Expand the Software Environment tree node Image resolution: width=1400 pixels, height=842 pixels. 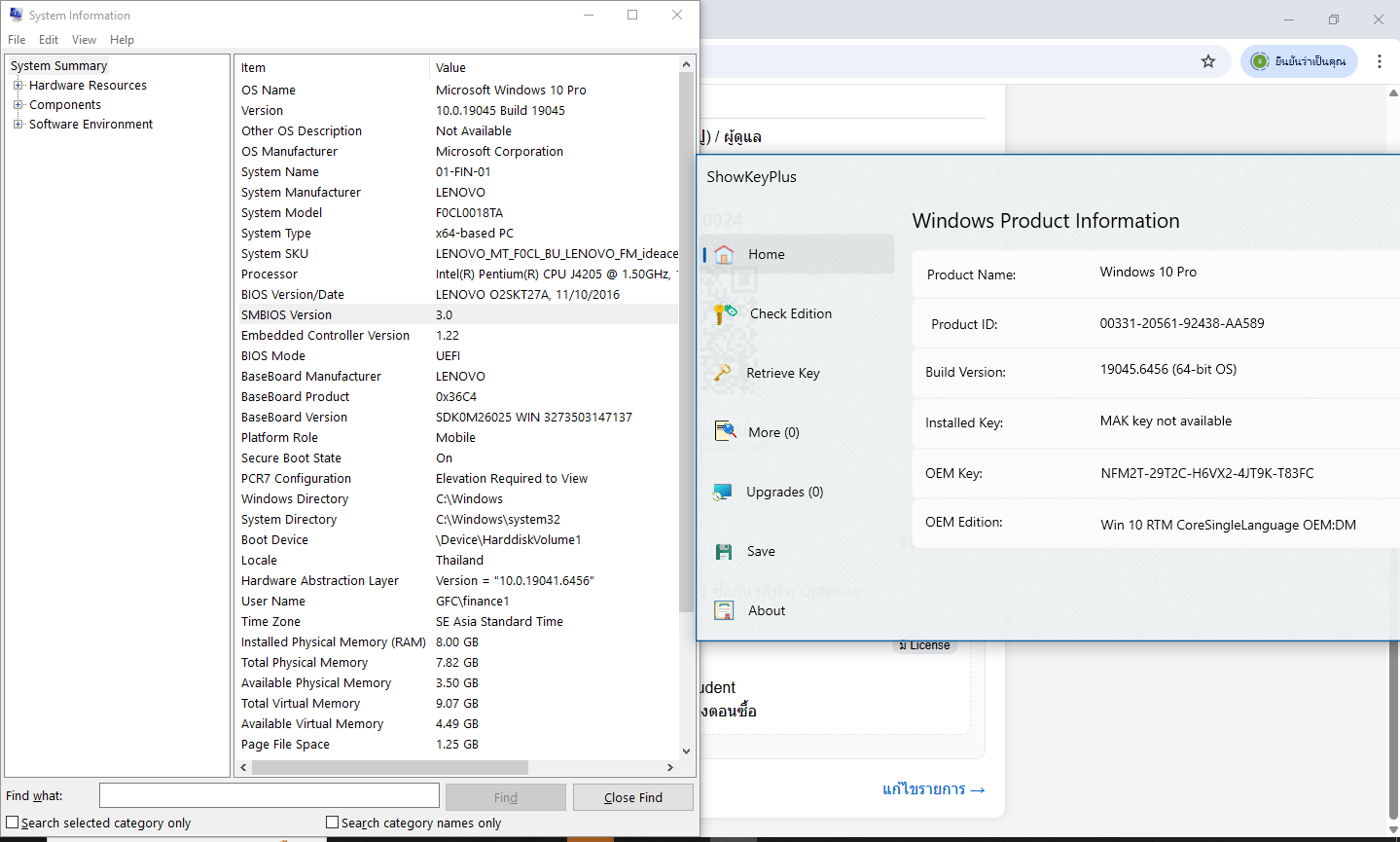coord(18,125)
